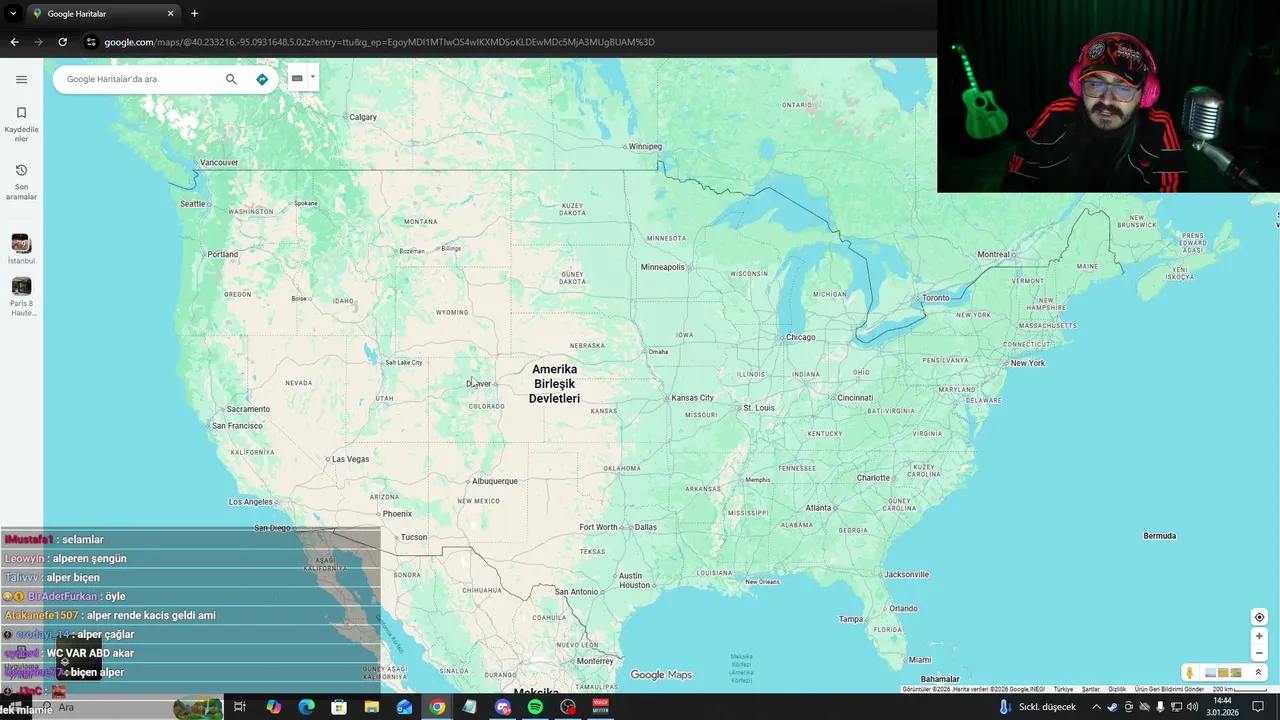Switch to Chrome in the taskbar
This screenshot has height=720, width=1280.
click(437, 707)
